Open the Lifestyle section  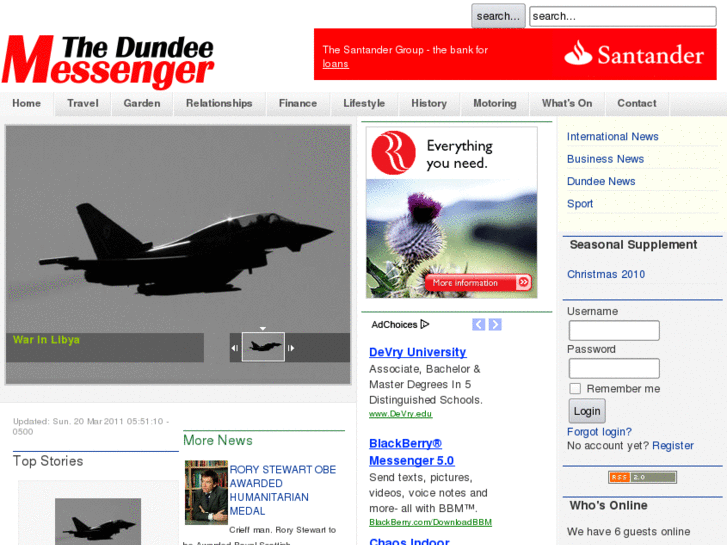pyautogui.click(x=364, y=103)
